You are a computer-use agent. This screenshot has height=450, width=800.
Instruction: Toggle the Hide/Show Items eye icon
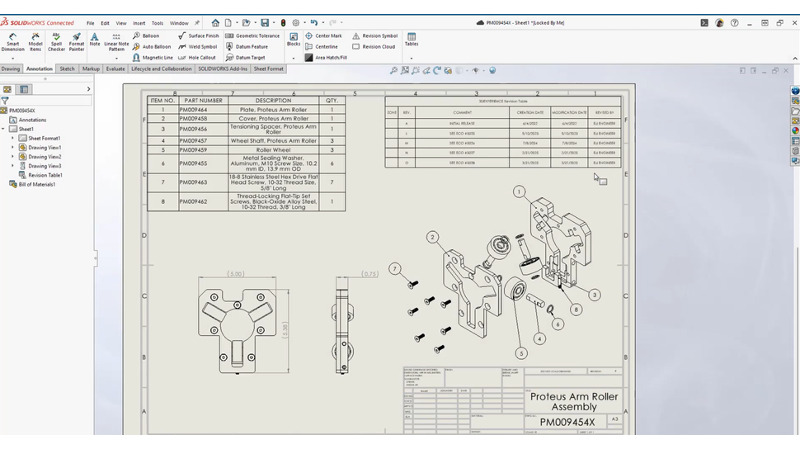coord(476,71)
